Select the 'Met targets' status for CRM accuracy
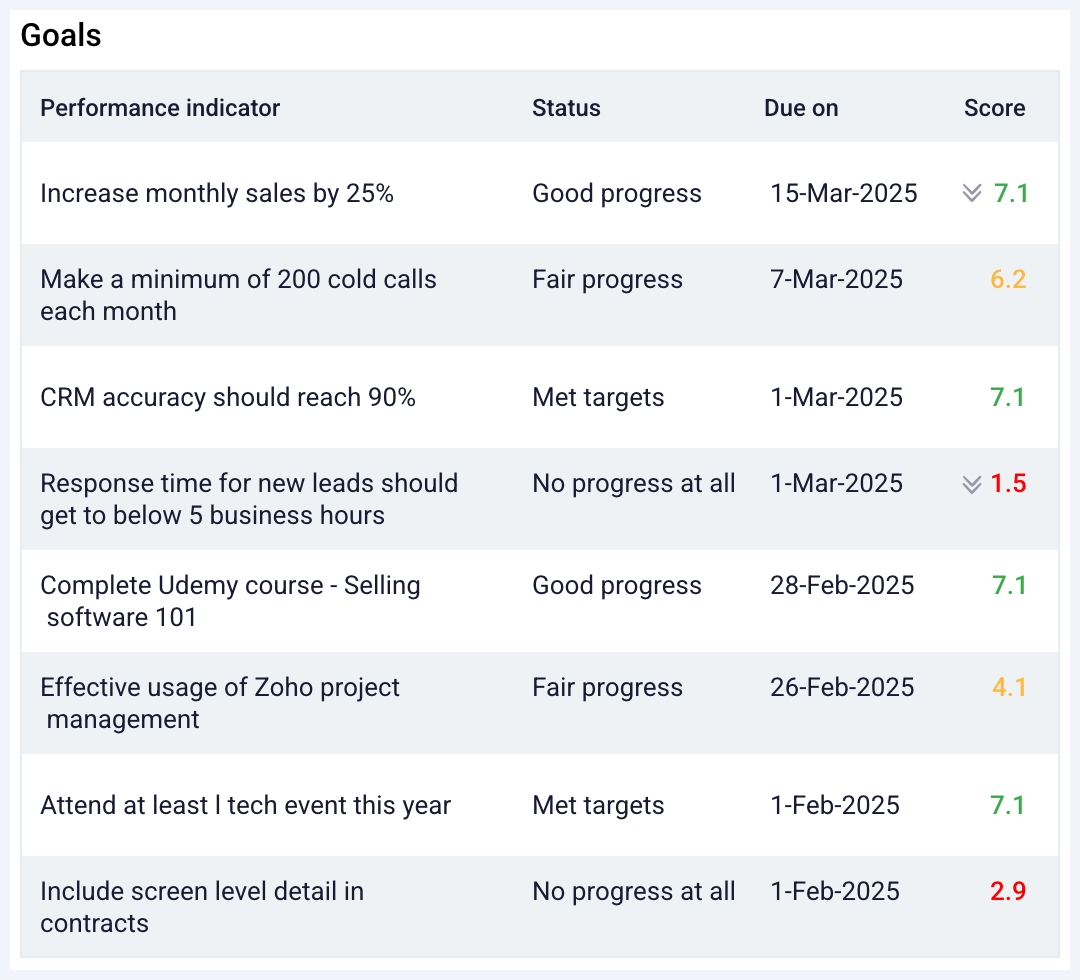This screenshot has height=980, width=1080. click(x=597, y=397)
